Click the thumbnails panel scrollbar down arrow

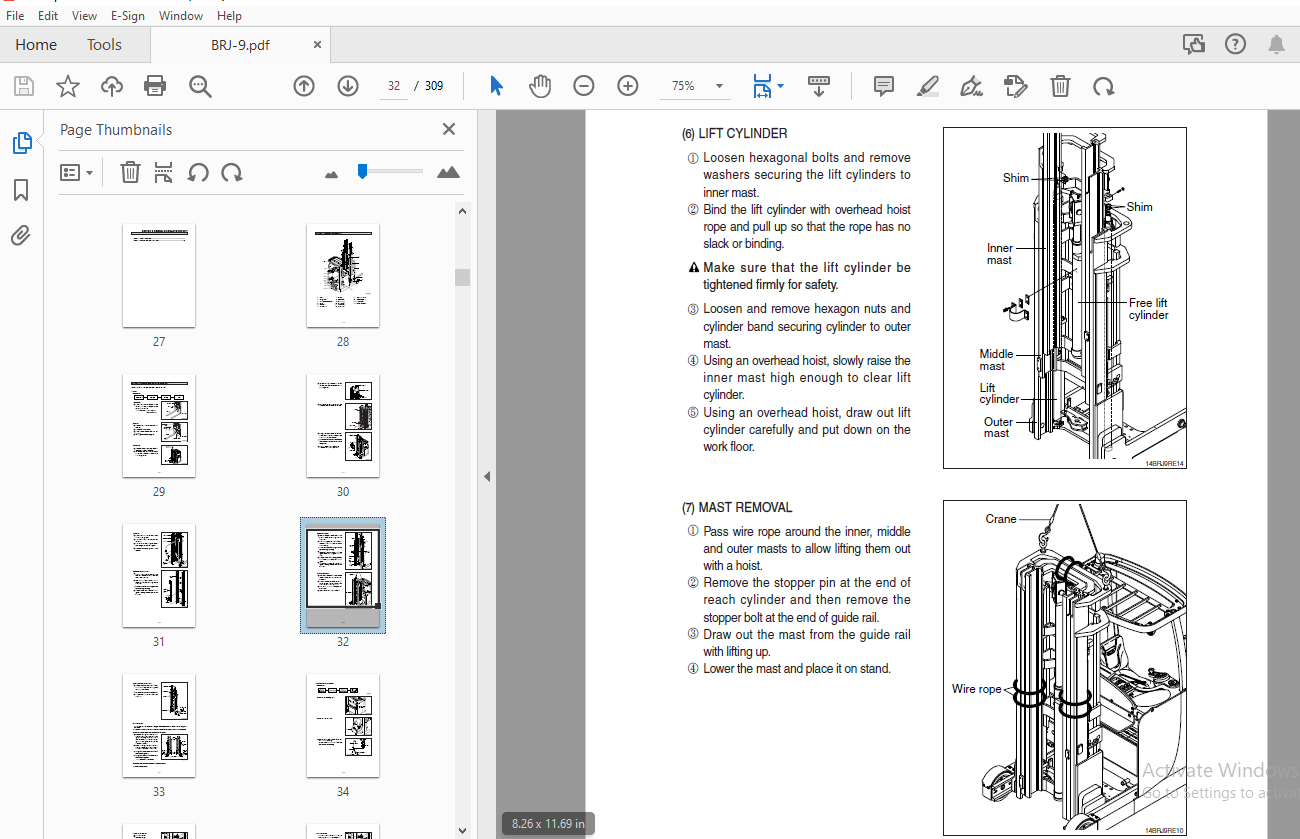(x=462, y=830)
